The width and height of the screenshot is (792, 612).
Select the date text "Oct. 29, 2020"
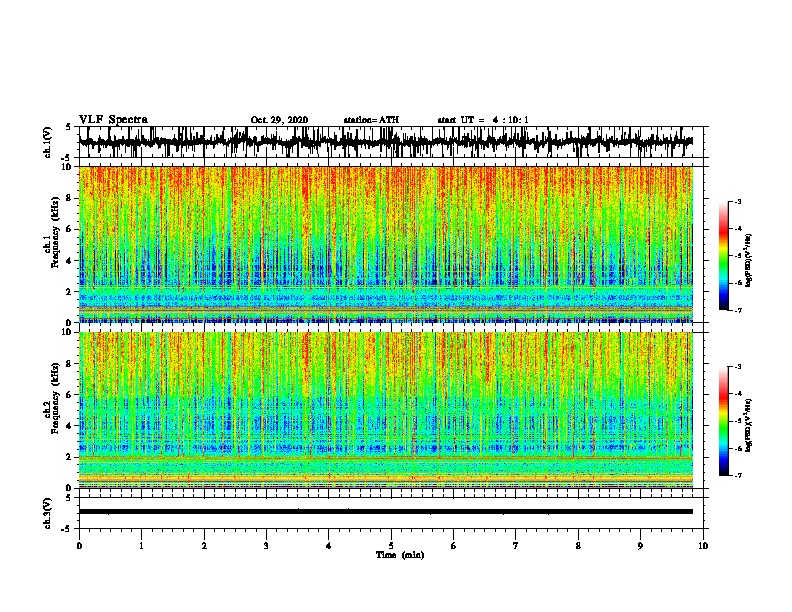(x=279, y=120)
